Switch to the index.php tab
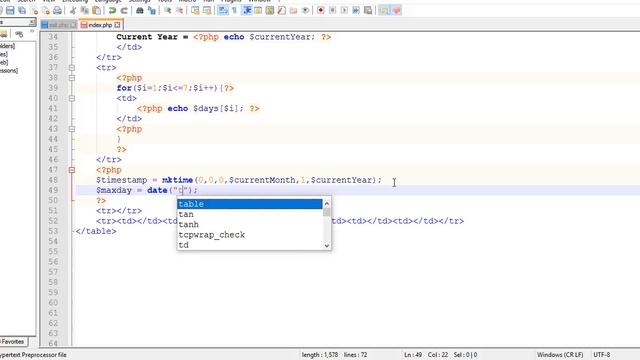 coord(100,25)
